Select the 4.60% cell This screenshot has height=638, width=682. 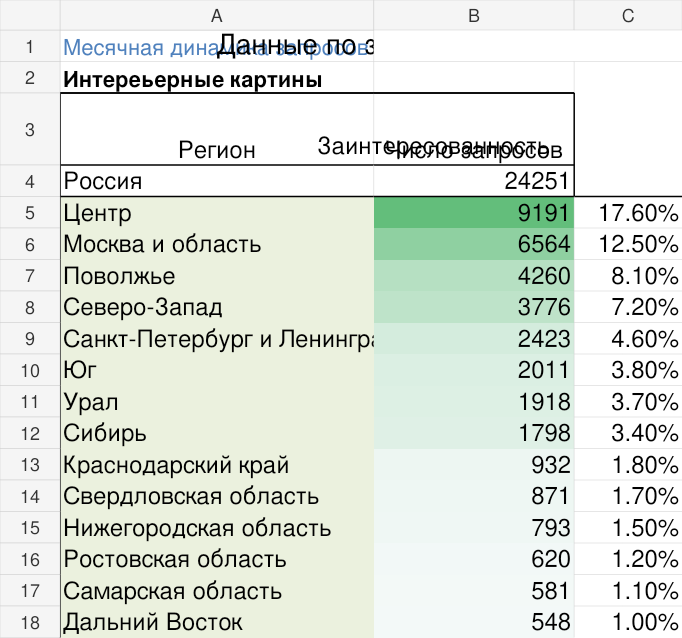pos(628,338)
